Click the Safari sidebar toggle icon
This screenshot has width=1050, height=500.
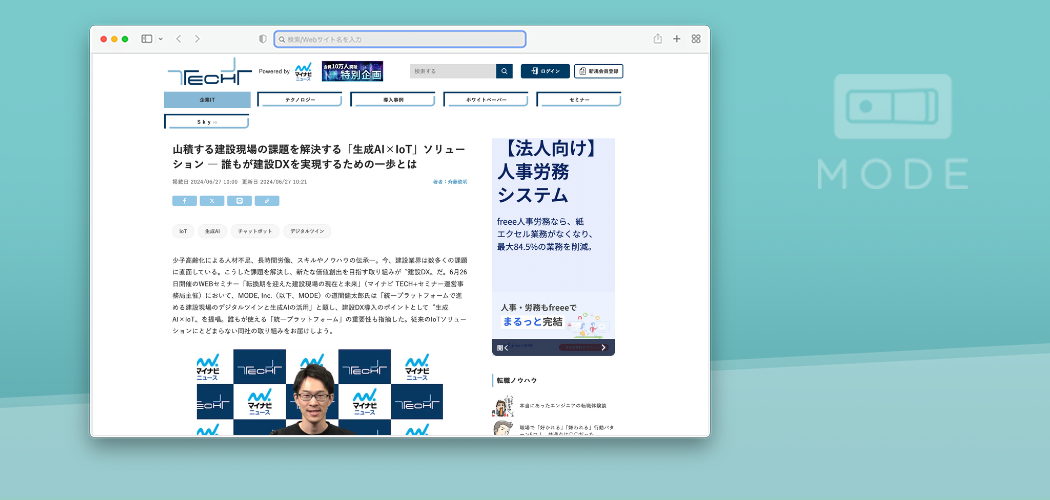tap(146, 39)
